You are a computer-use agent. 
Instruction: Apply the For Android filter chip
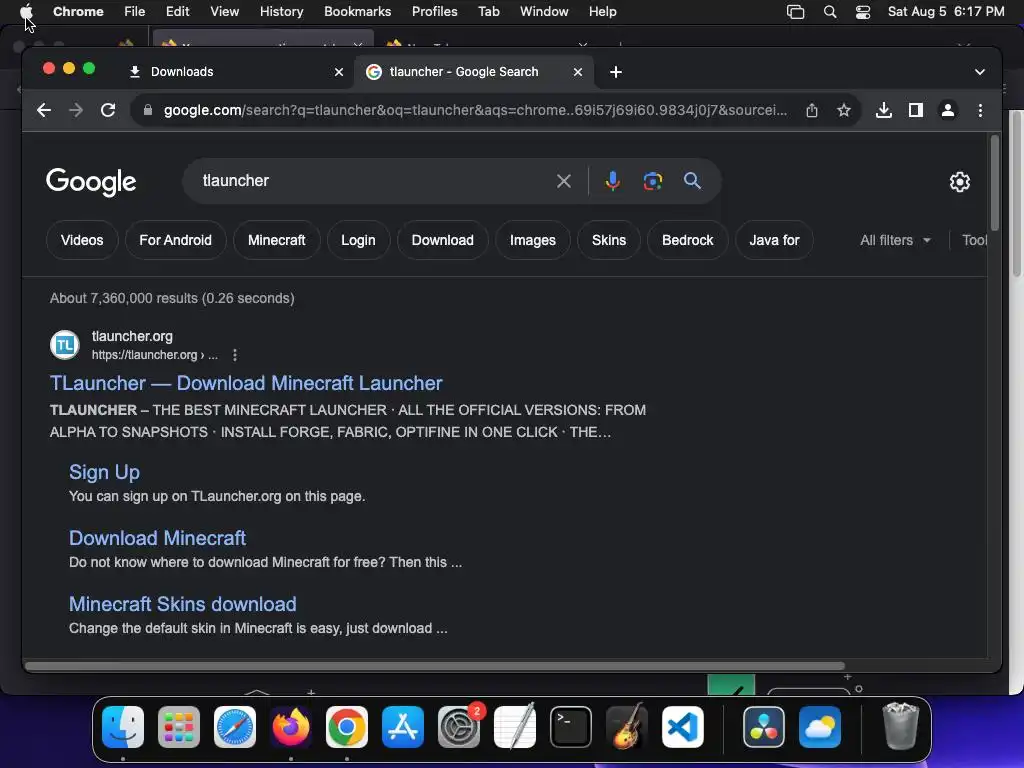click(x=176, y=240)
